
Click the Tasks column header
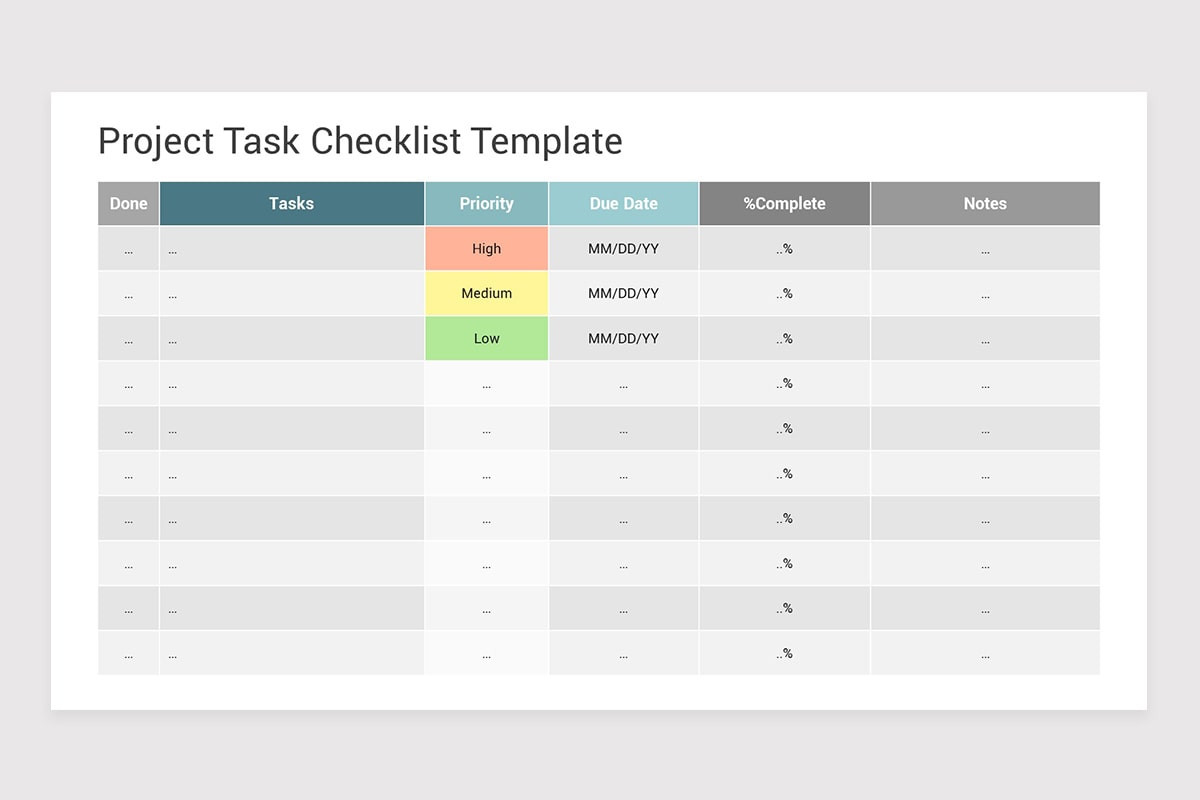[x=291, y=204]
